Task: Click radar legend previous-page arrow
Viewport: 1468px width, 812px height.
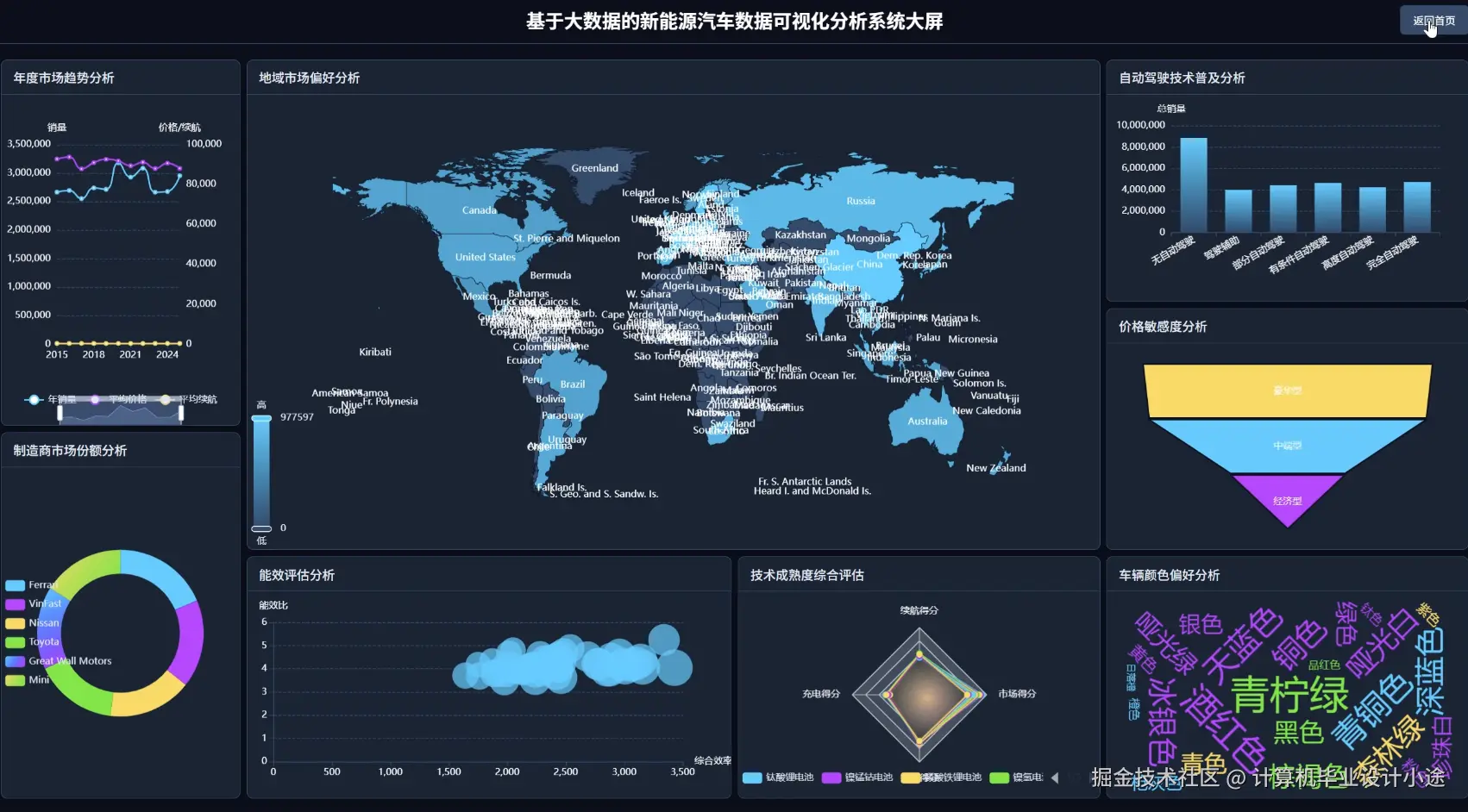Action: point(1054,778)
